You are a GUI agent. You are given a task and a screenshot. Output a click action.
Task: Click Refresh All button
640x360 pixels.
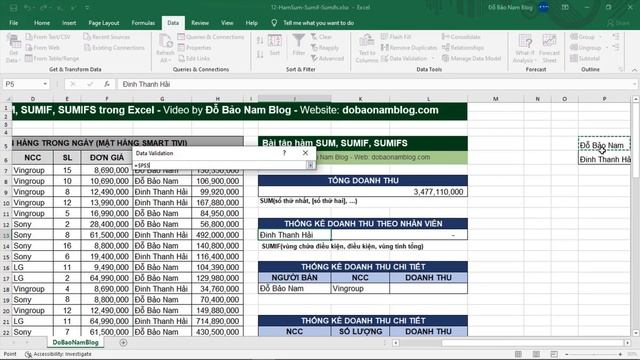(165, 48)
